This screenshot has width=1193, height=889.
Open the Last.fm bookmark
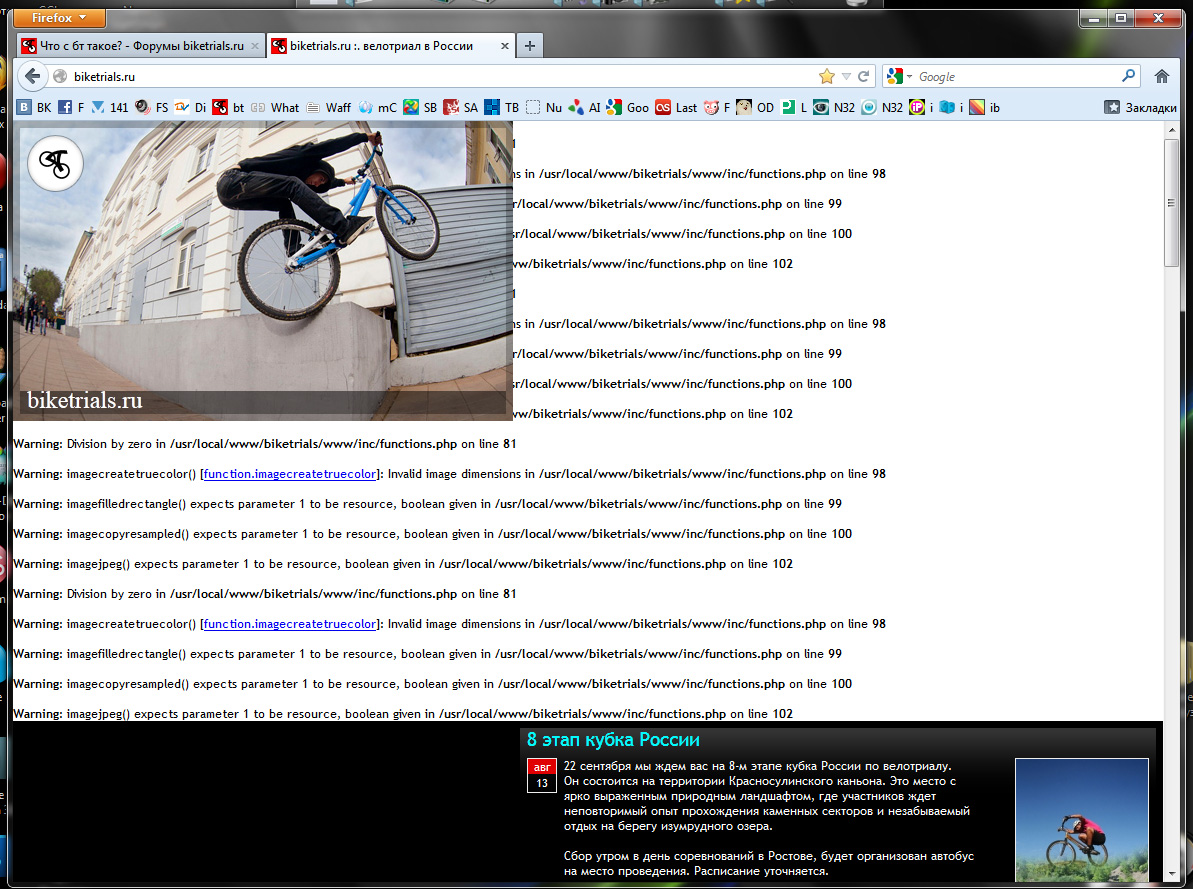point(676,107)
